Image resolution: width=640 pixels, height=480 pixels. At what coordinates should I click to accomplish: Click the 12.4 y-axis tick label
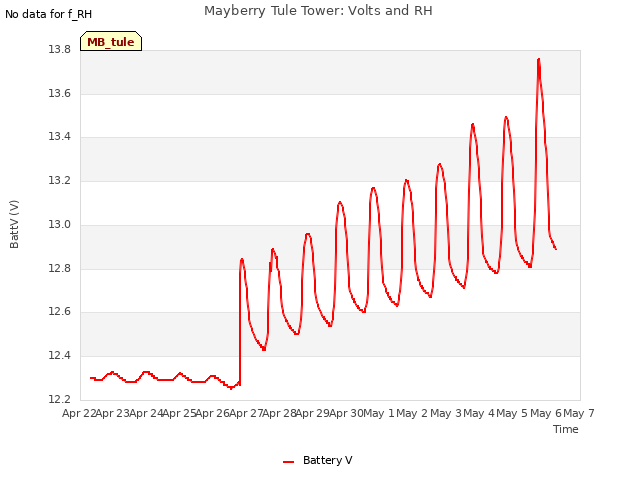pos(60,356)
